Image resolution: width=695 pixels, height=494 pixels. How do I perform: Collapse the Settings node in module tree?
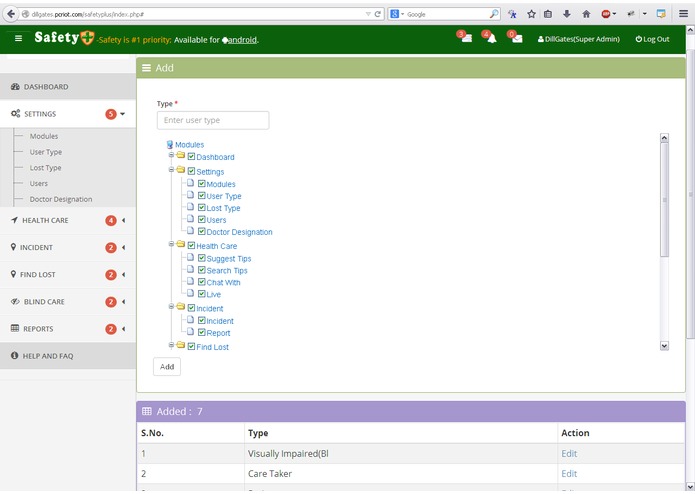tap(171, 170)
